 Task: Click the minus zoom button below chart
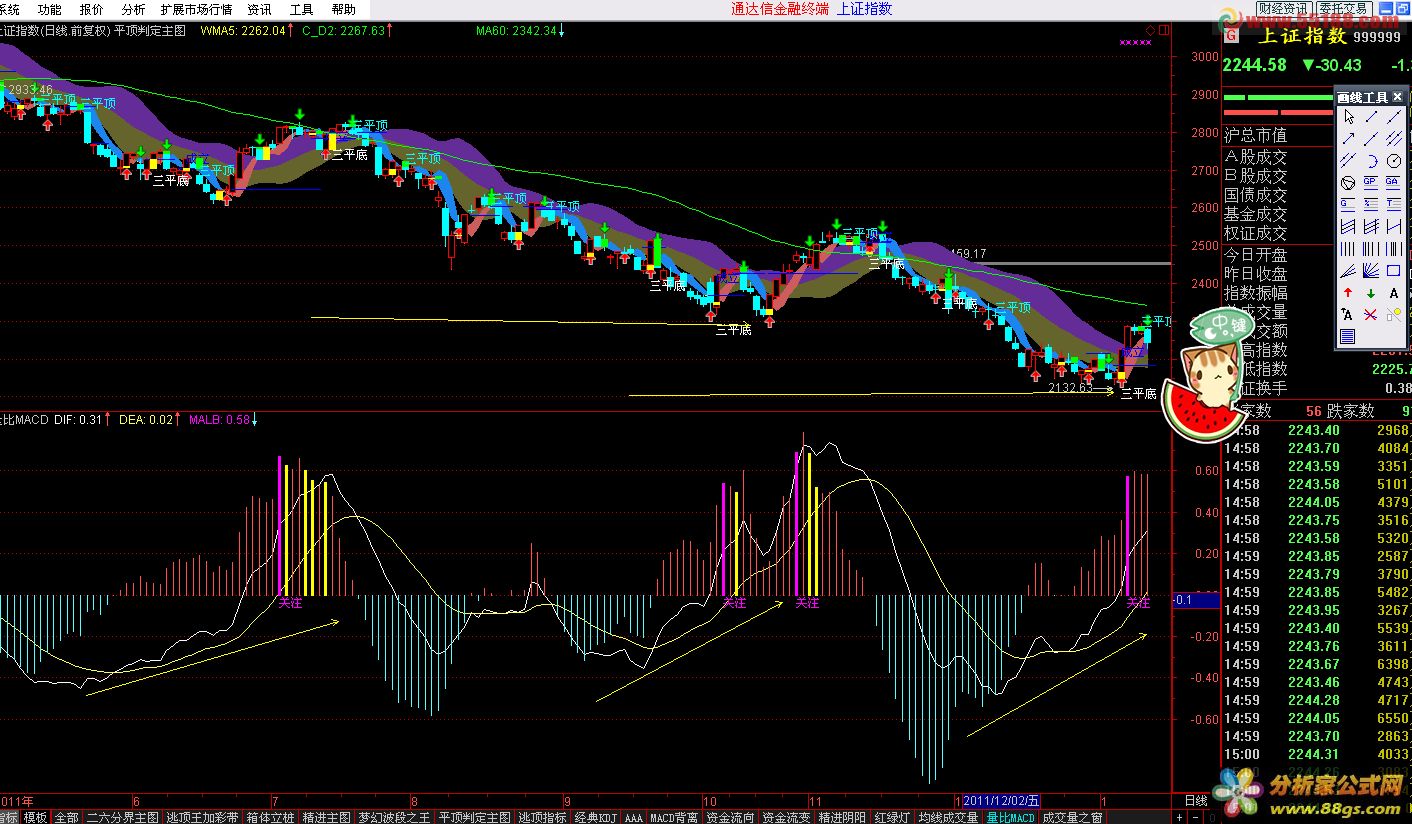coord(1195,817)
